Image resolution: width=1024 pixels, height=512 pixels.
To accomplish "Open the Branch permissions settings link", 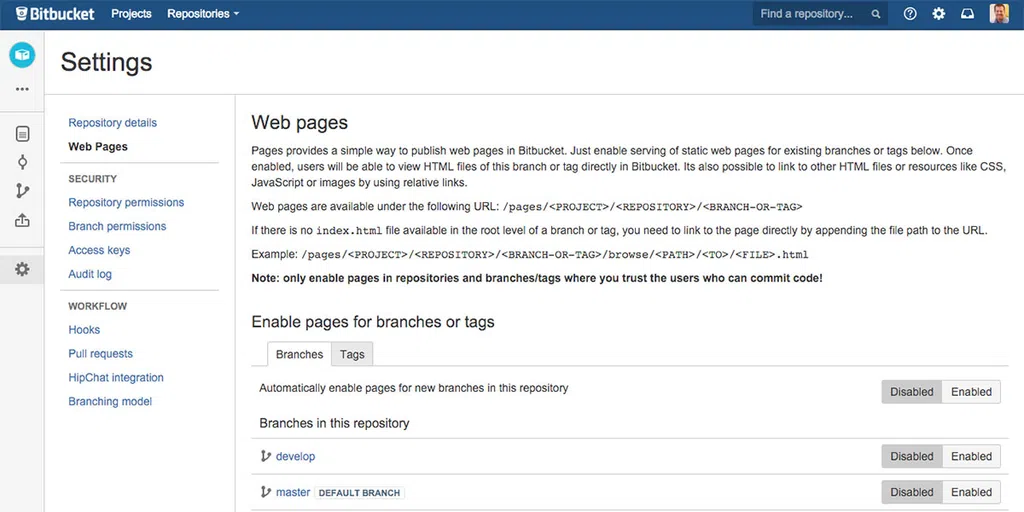I will (117, 226).
